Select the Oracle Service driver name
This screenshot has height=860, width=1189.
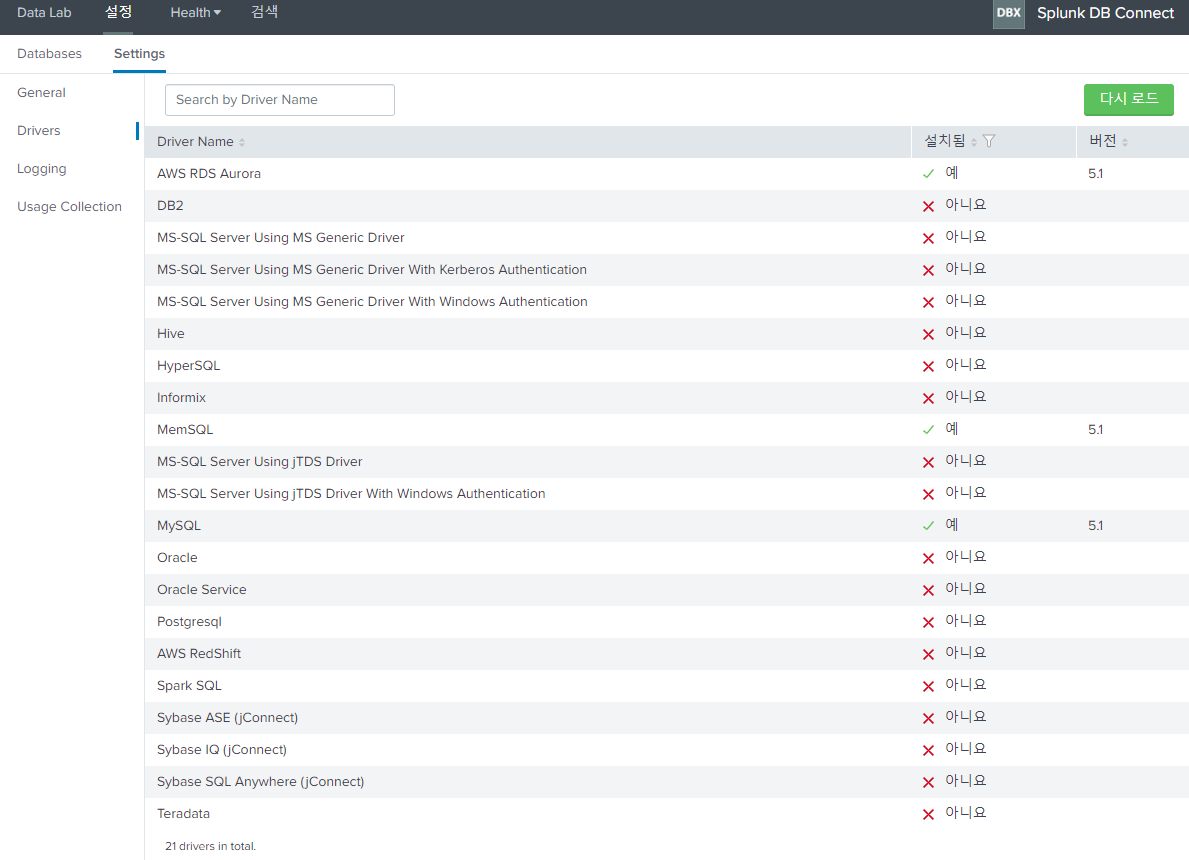[x=202, y=589]
